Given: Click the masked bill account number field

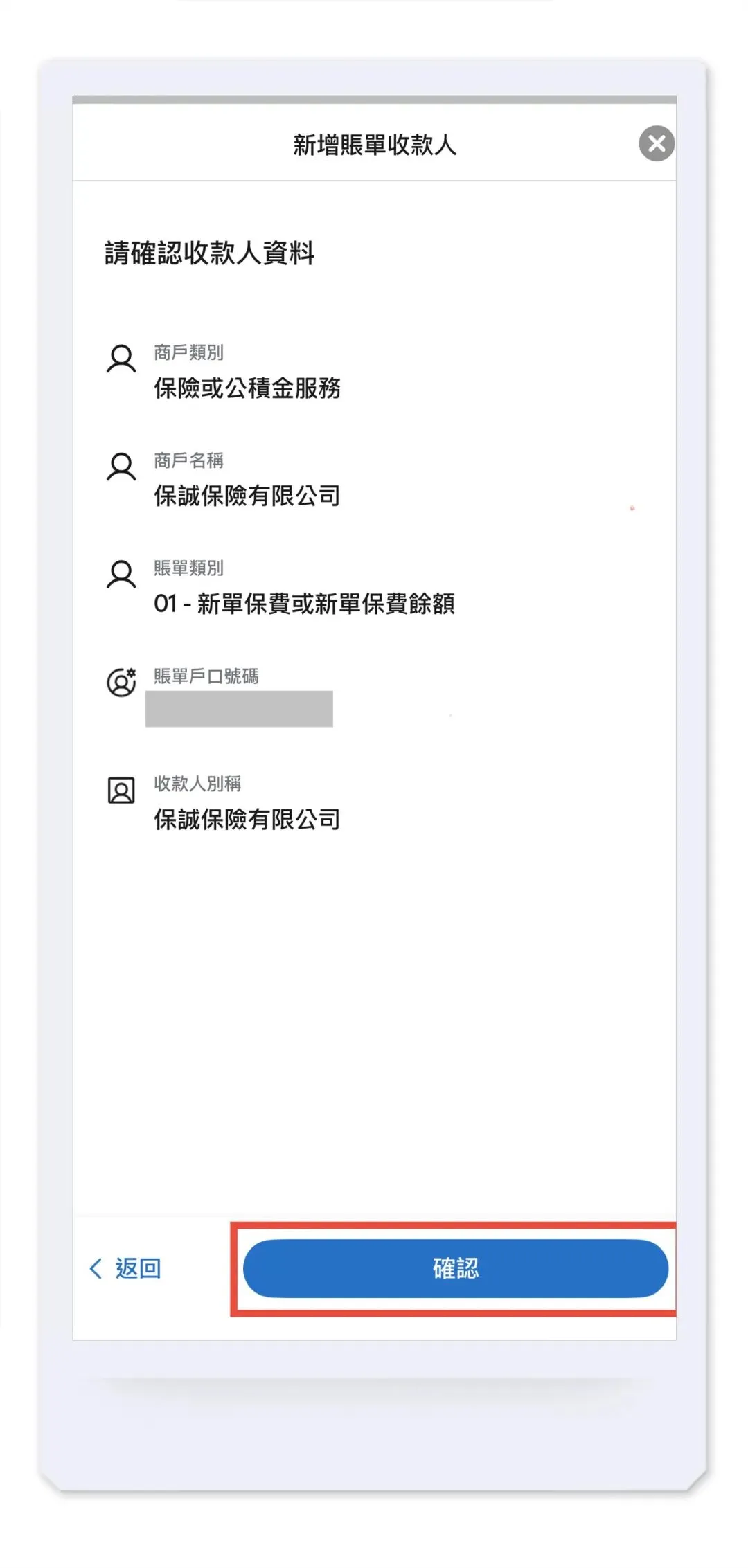Looking at the screenshot, I should click(x=239, y=709).
